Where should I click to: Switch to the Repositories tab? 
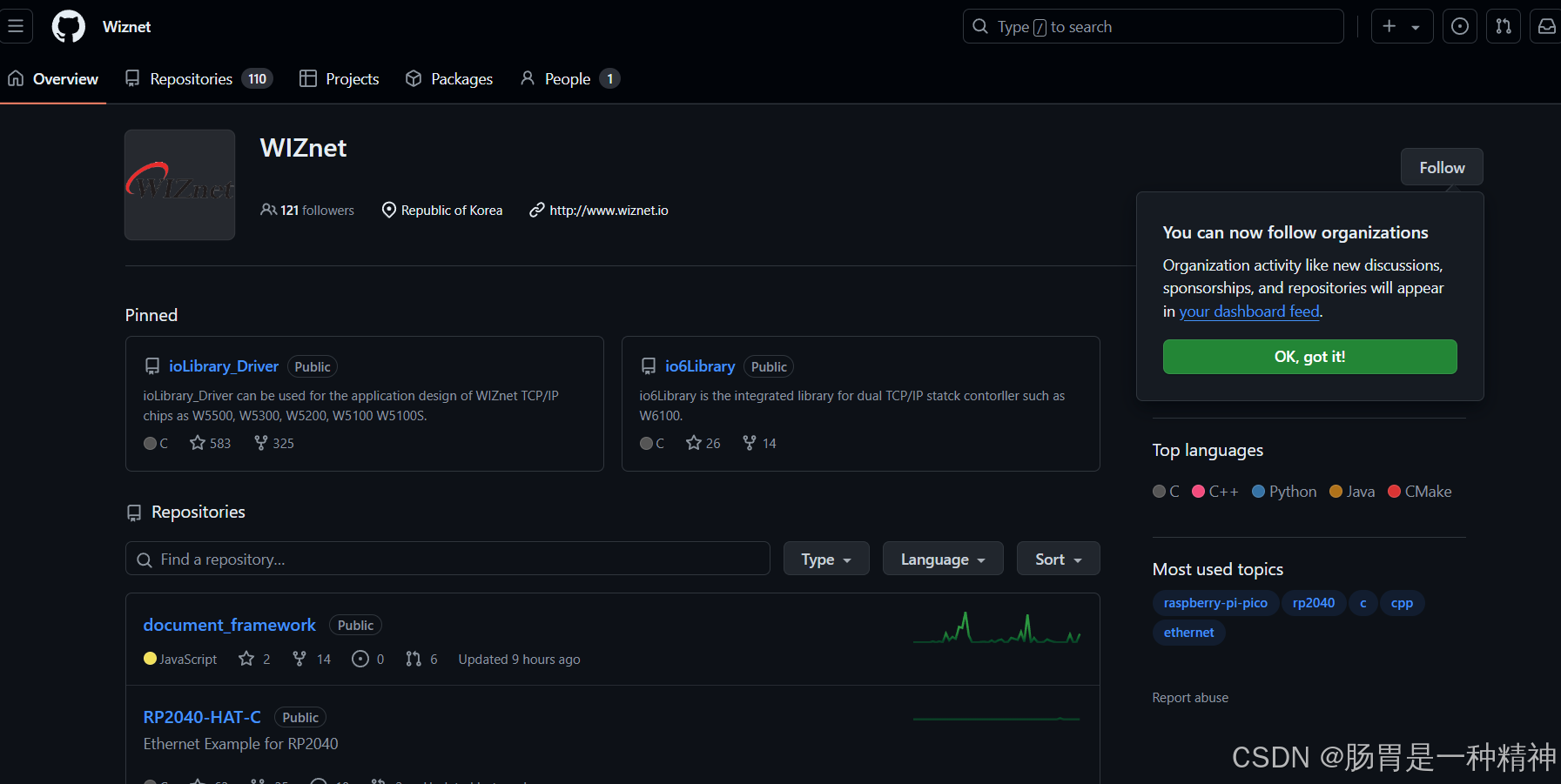199,78
